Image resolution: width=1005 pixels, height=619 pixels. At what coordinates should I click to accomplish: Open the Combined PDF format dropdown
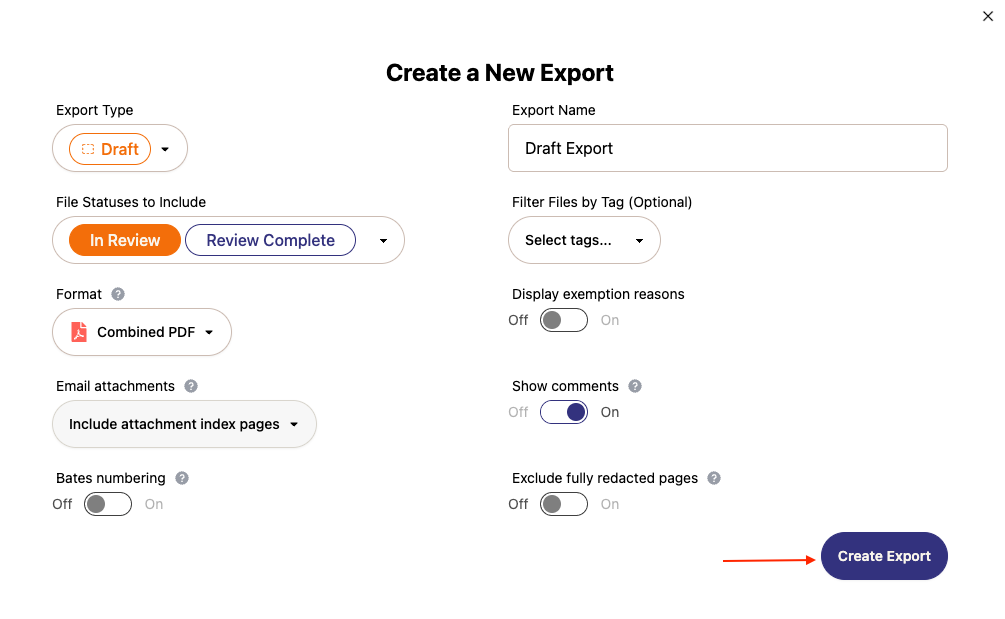(142, 332)
